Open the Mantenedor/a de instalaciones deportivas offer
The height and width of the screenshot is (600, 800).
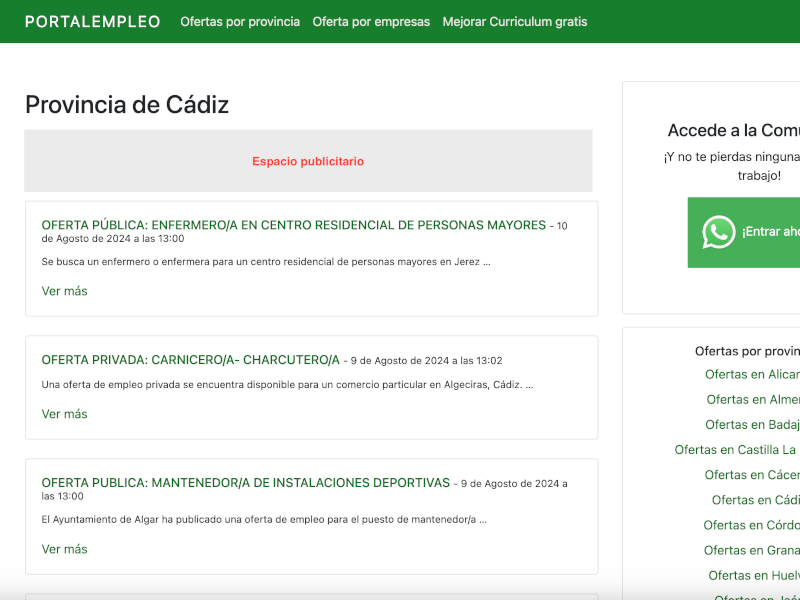click(x=246, y=483)
